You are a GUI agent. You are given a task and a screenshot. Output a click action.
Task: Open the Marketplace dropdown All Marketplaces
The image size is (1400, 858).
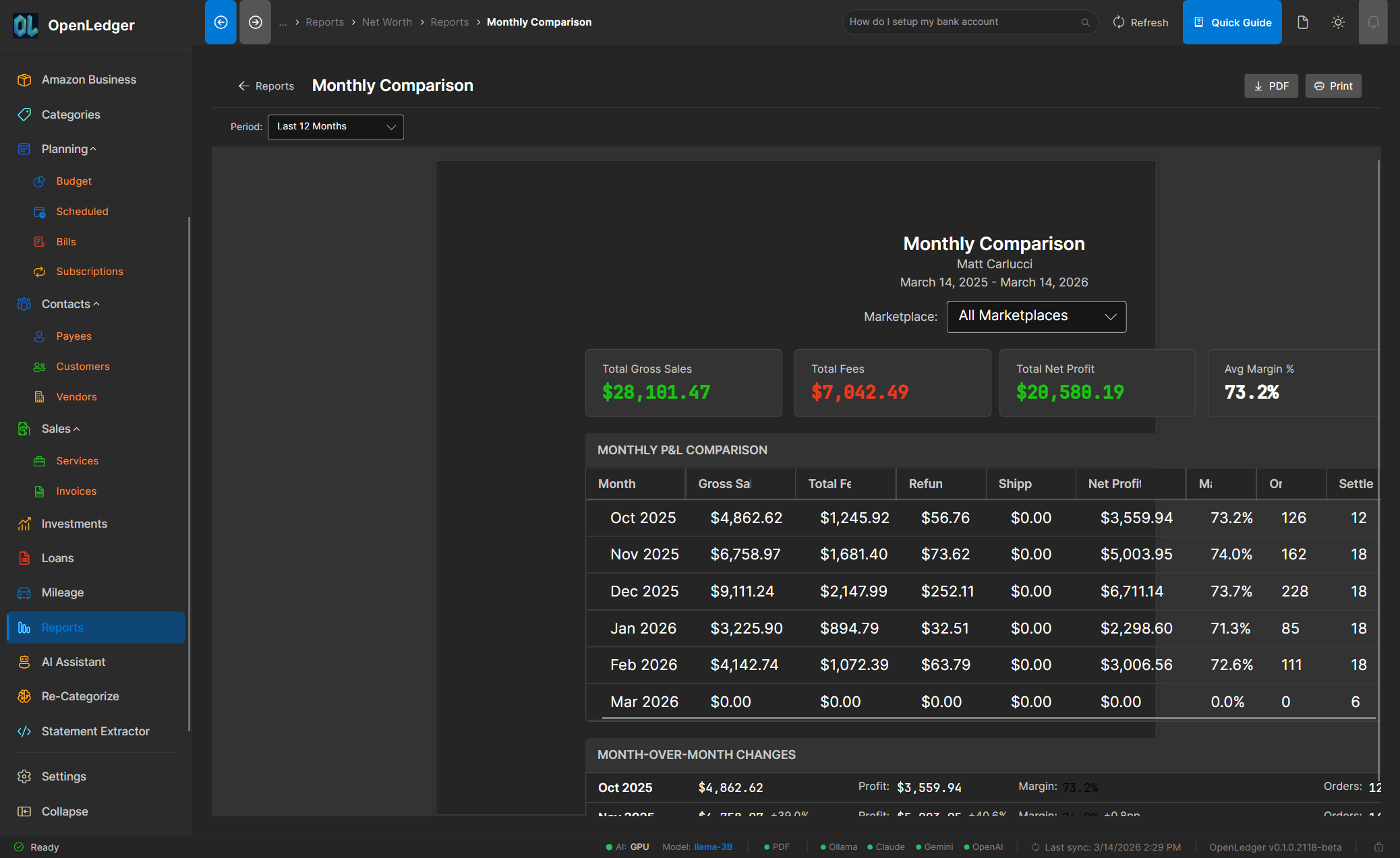[1036, 316]
